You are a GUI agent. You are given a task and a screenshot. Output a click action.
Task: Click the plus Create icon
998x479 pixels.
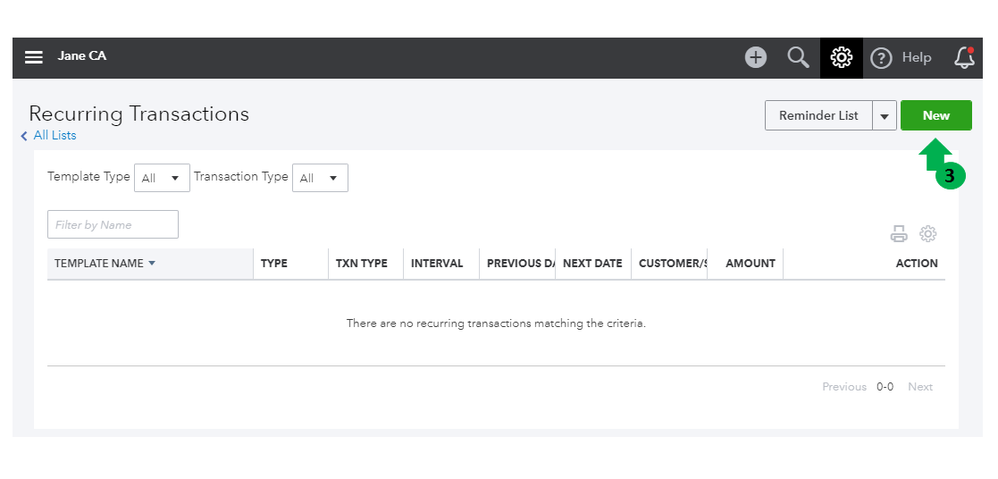(756, 58)
